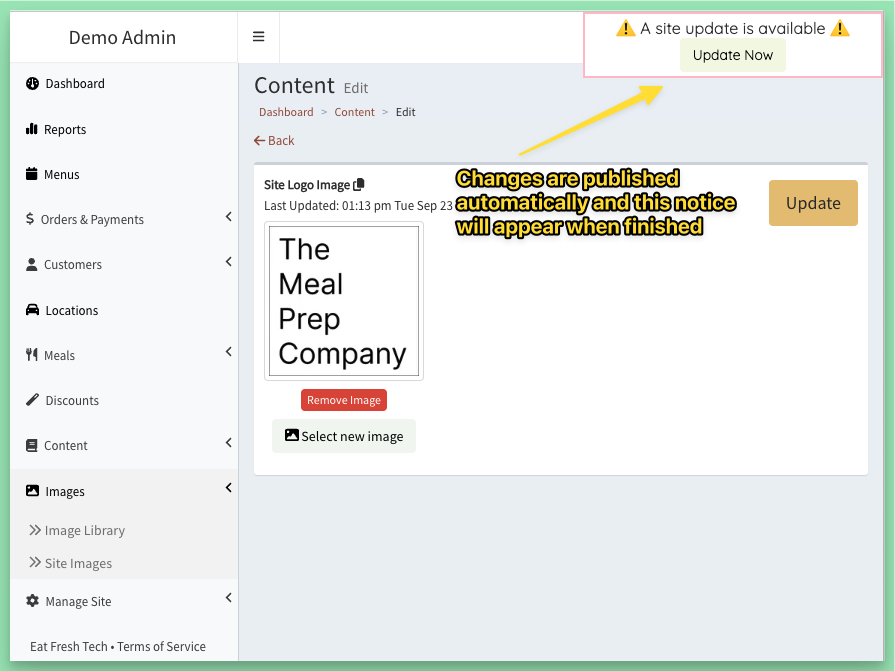
Task: Copy the Site Logo Image key icon
Action: pyautogui.click(x=359, y=184)
